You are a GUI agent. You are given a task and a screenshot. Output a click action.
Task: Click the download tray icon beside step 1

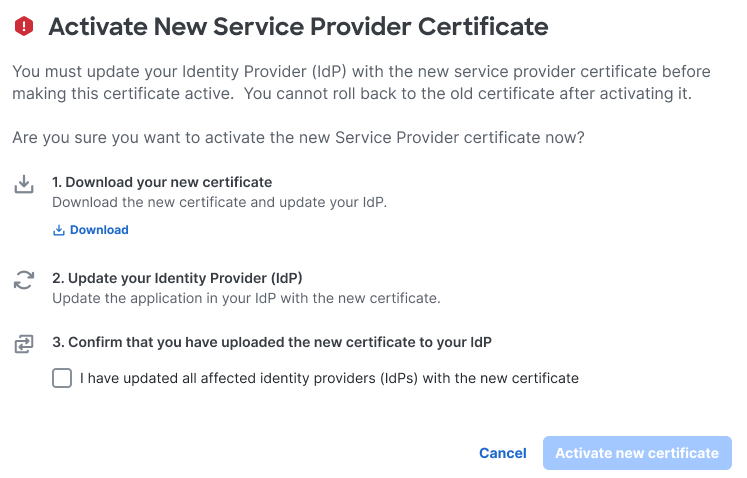[x=24, y=184]
